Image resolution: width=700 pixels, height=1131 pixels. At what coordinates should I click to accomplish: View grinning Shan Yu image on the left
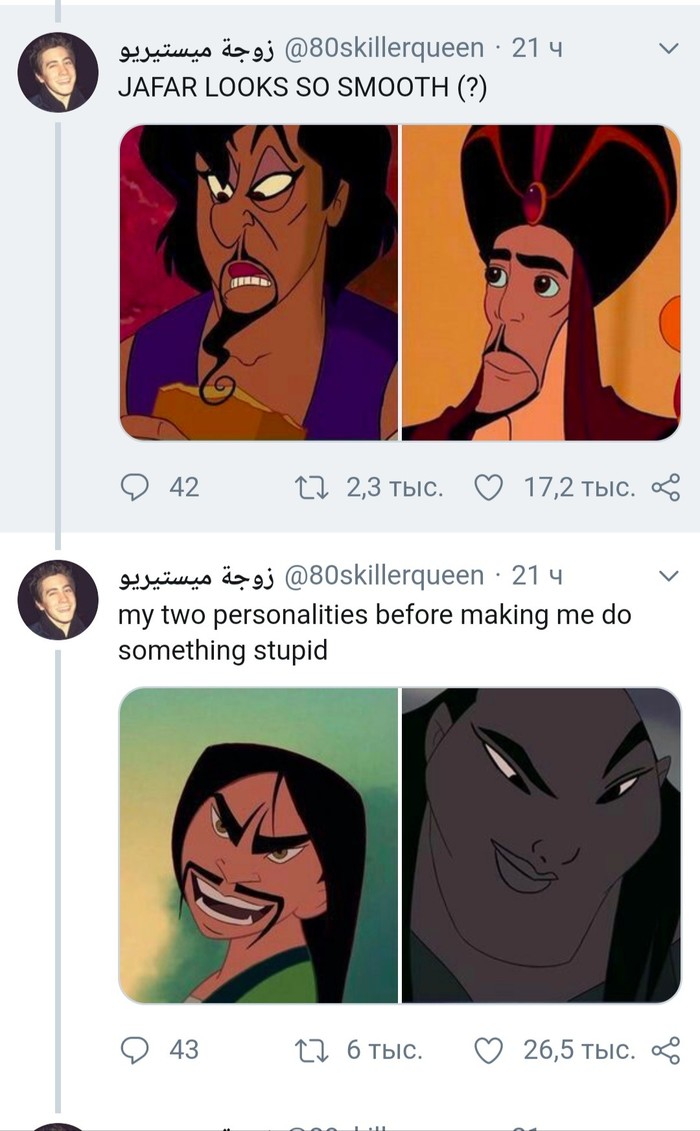[258, 845]
